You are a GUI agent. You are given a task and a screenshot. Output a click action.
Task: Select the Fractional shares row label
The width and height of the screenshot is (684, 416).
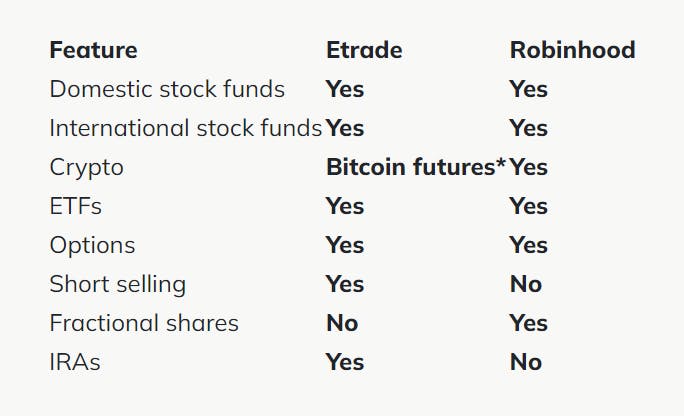144,323
